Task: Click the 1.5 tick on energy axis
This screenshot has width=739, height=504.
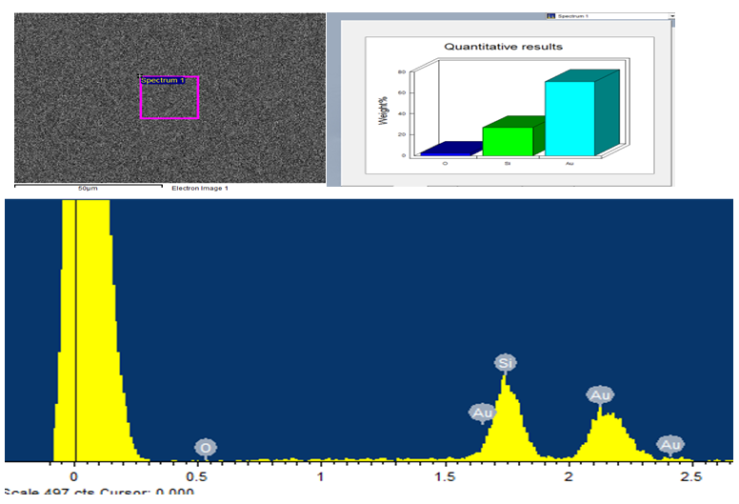Action: coord(444,478)
